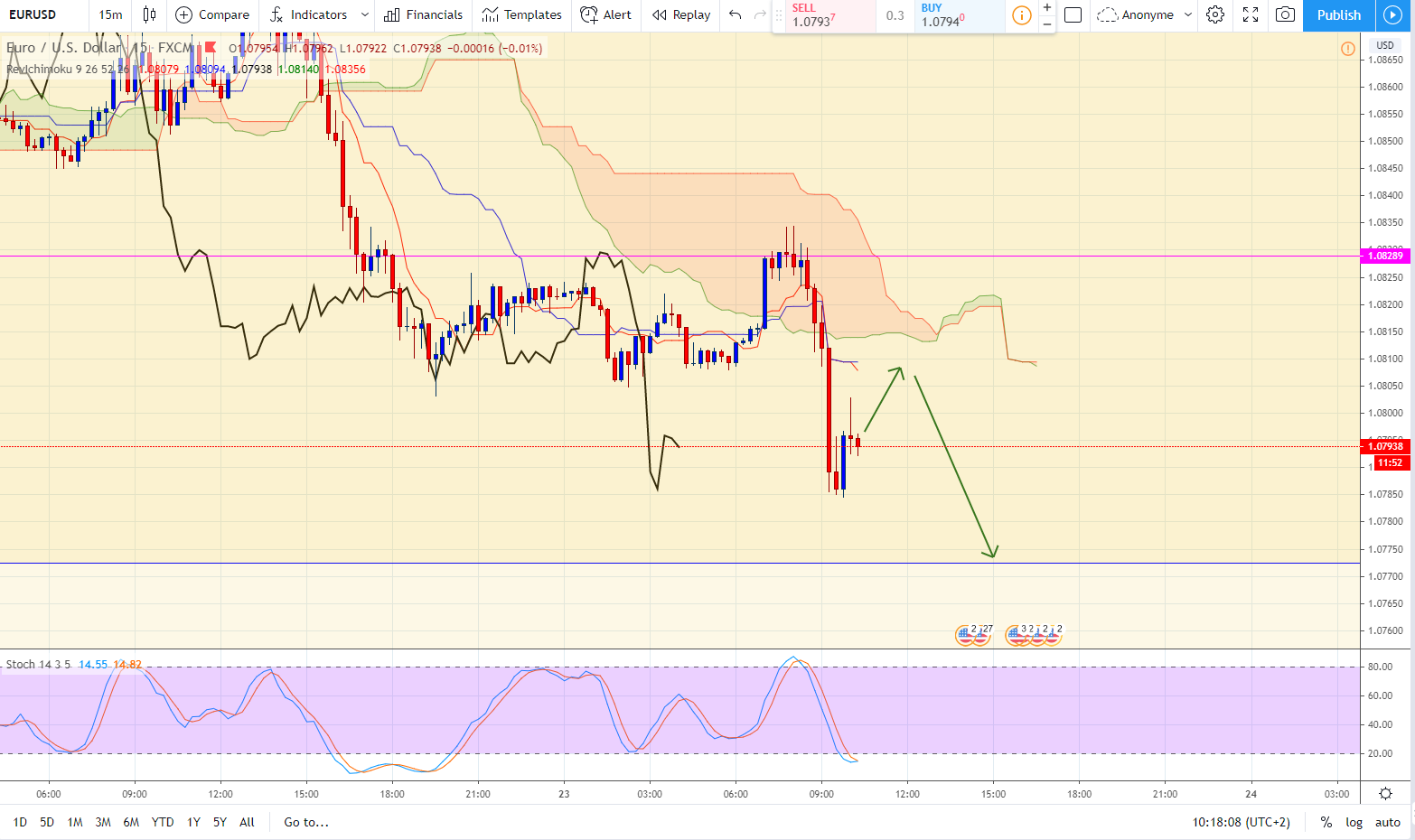Select the RevIchimoku 9 26 52 26 indicator legend
1415x840 pixels.
68,69
